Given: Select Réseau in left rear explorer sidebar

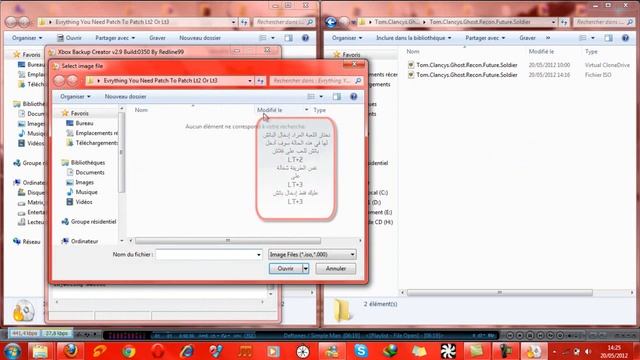Looking at the screenshot, I should point(31,242).
